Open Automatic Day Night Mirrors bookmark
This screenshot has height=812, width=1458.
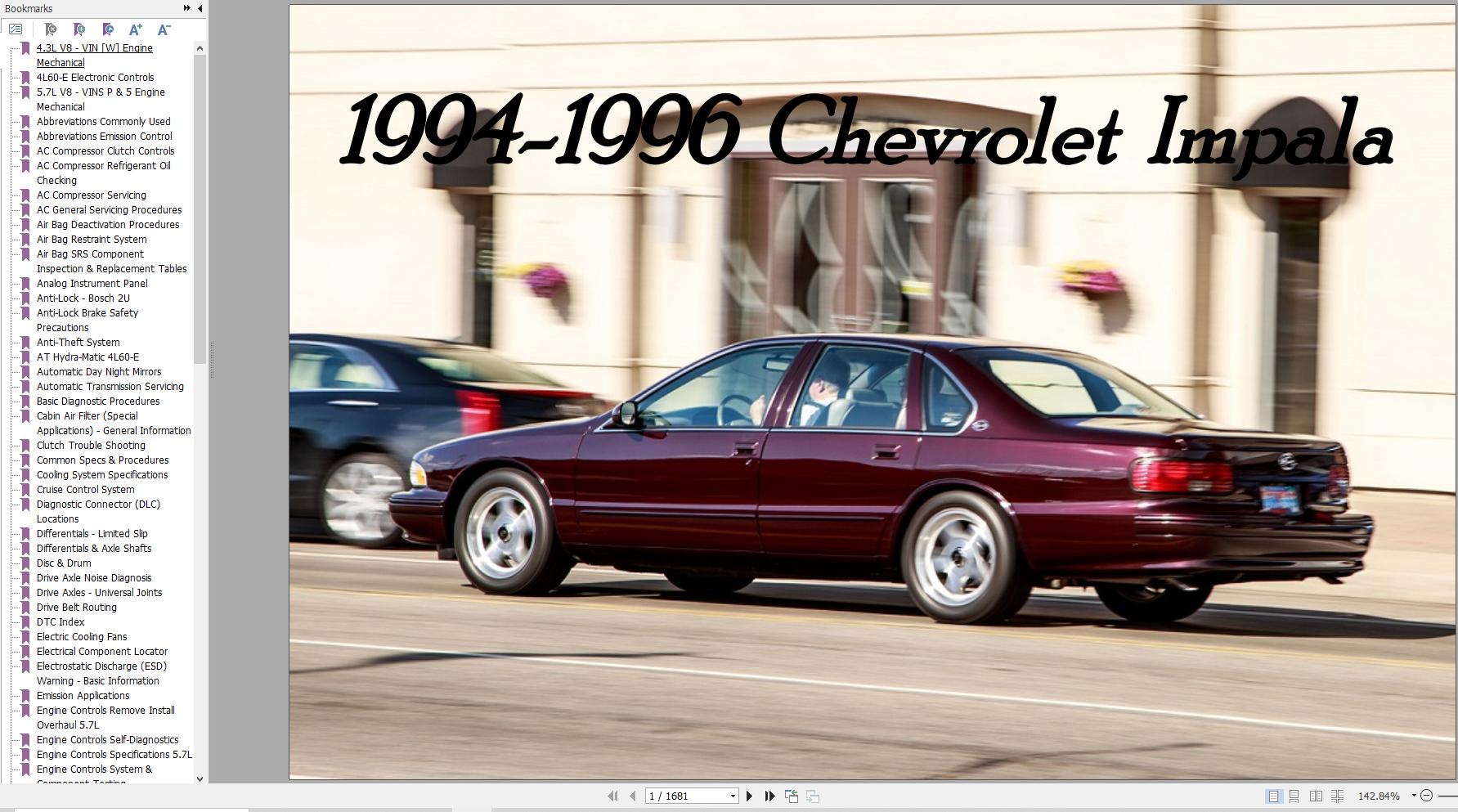(99, 371)
